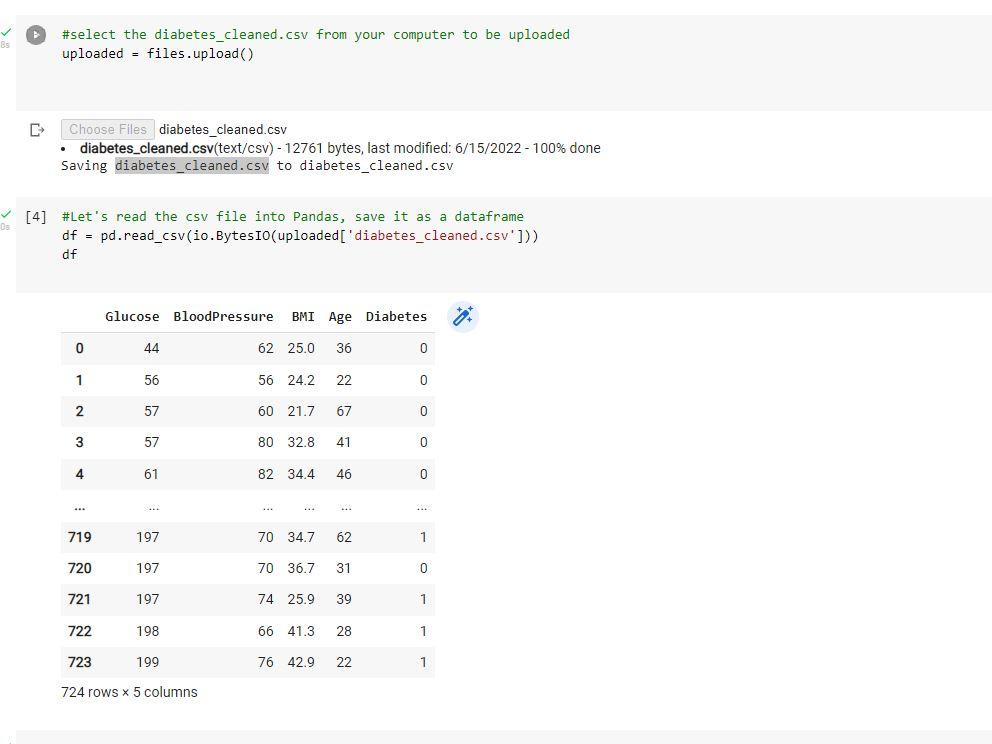This screenshot has width=992, height=744.
Task: Select the BloodPressure column header
Action: point(223,316)
